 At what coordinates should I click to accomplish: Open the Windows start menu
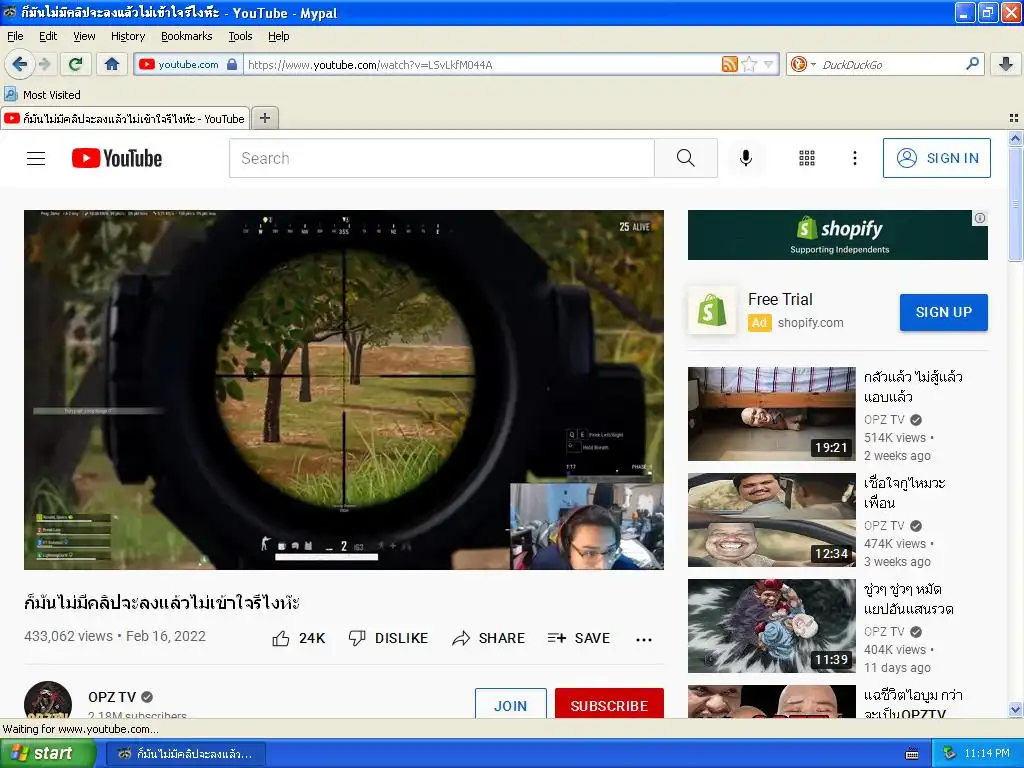click(48, 753)
